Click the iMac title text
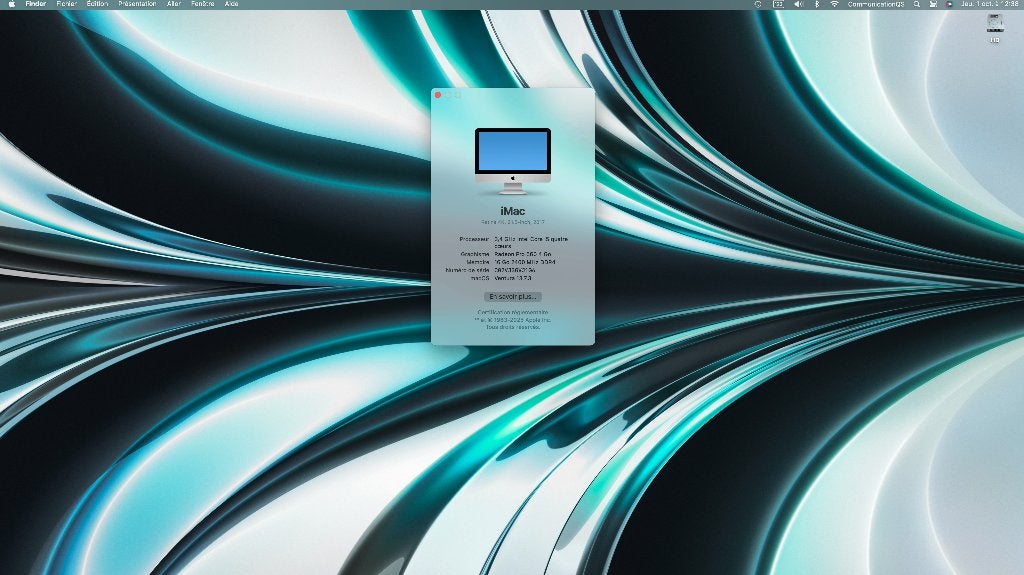This screenshot has width=1024, height=575. tap(513, 211)
